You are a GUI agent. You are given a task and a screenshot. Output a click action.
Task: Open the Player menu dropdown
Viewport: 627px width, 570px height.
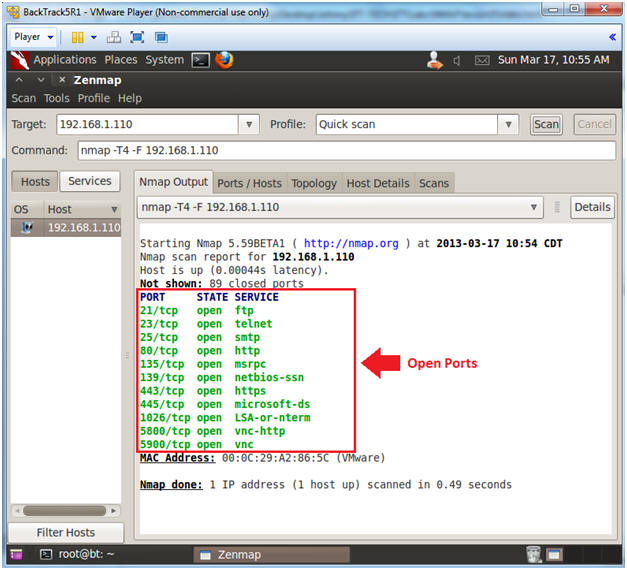pyautogui.click(x=33, y=37)
